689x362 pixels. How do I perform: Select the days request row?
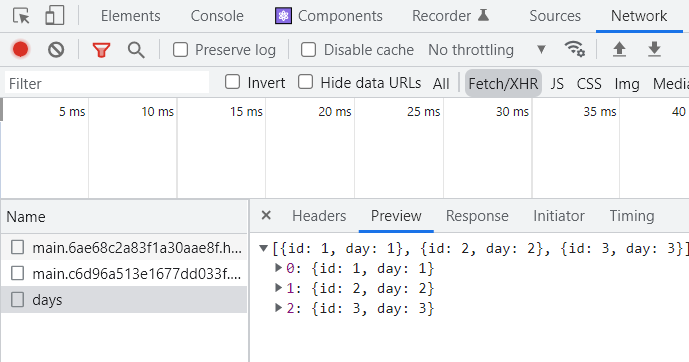(124, 300)
